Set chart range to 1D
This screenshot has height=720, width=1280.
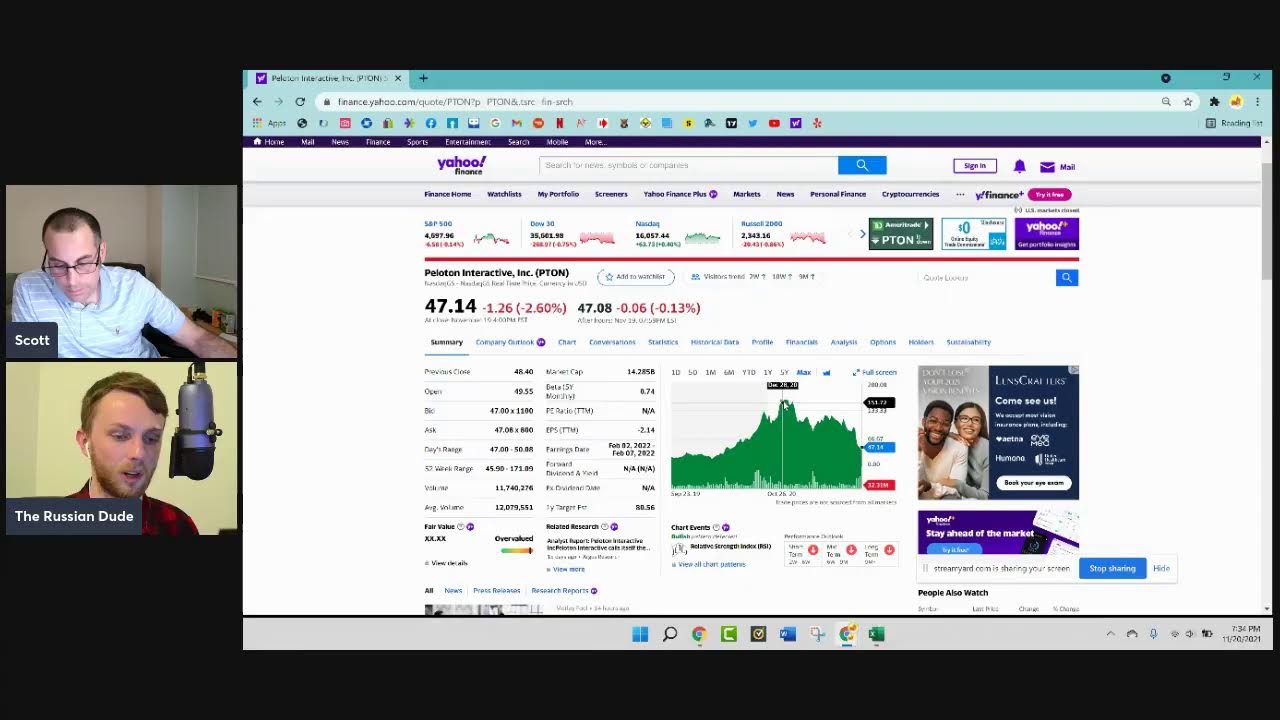[676, 372]
